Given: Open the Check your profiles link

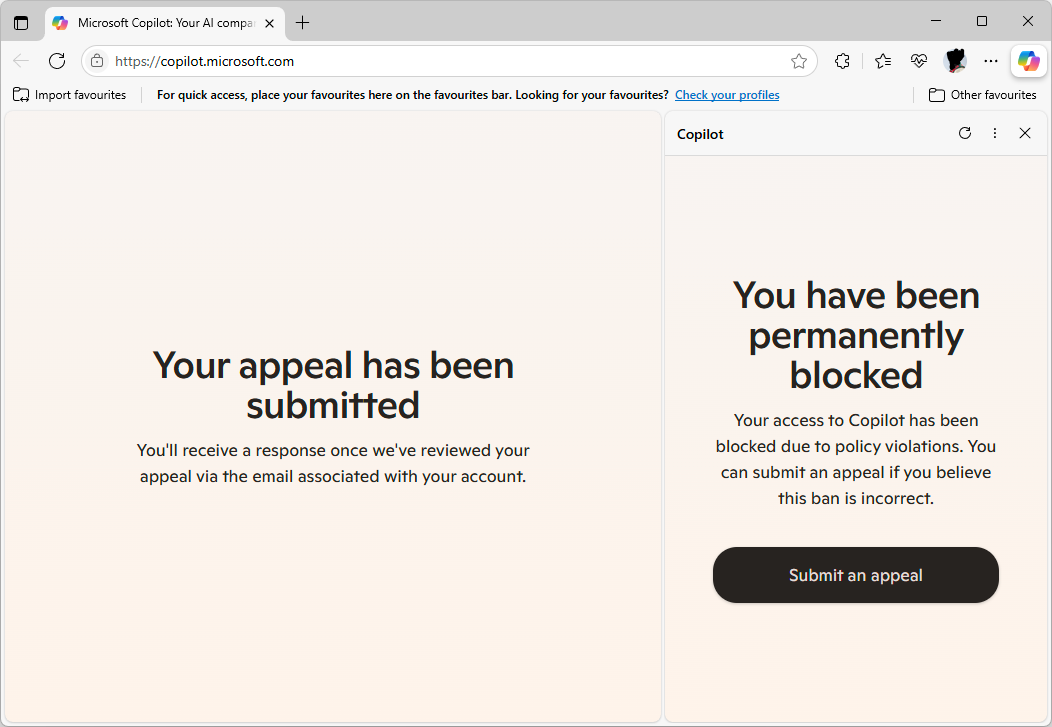Looking at the screenshot, I should [727, 95].
